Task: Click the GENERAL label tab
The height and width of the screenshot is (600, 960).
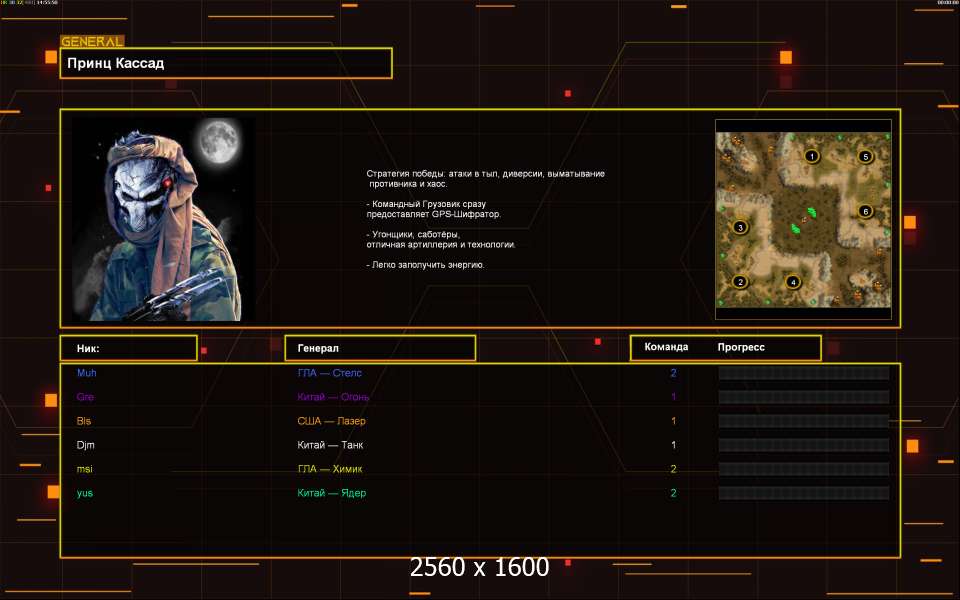Action: 92,42
